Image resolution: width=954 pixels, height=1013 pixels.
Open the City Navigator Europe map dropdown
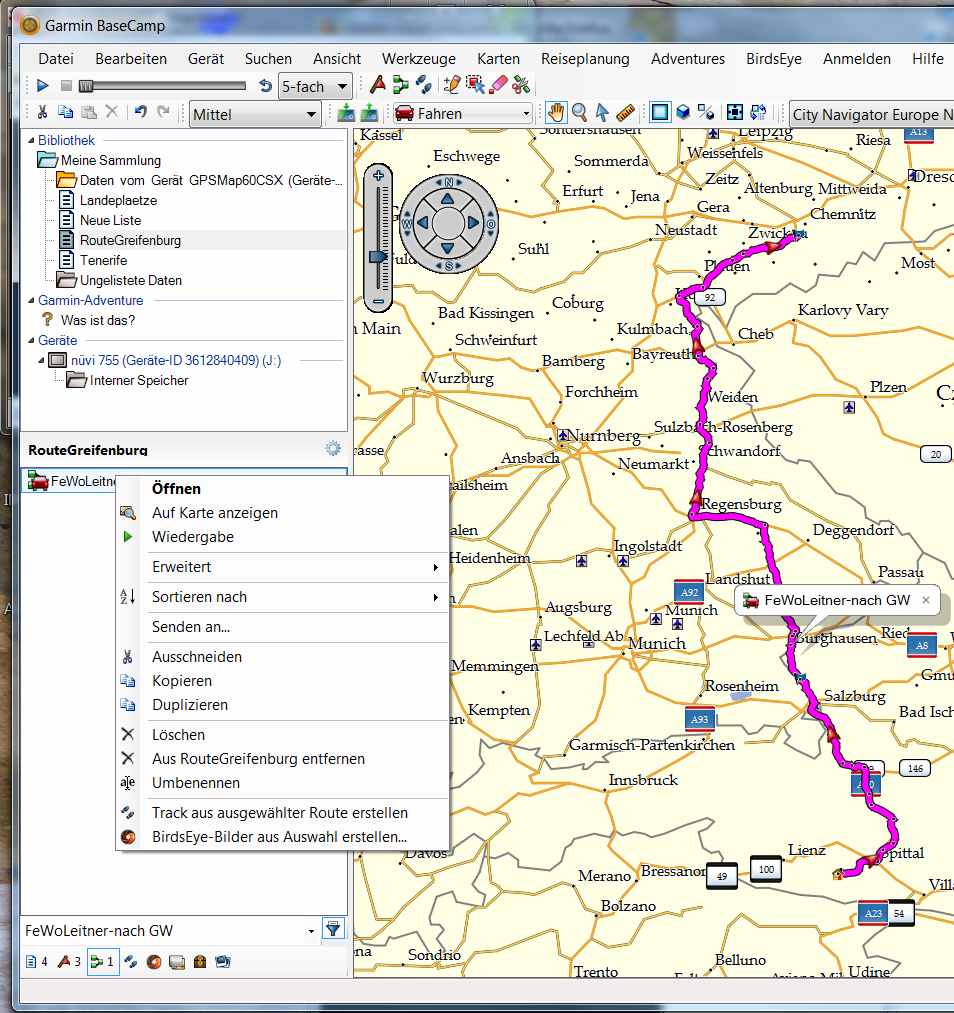[871, 114]
